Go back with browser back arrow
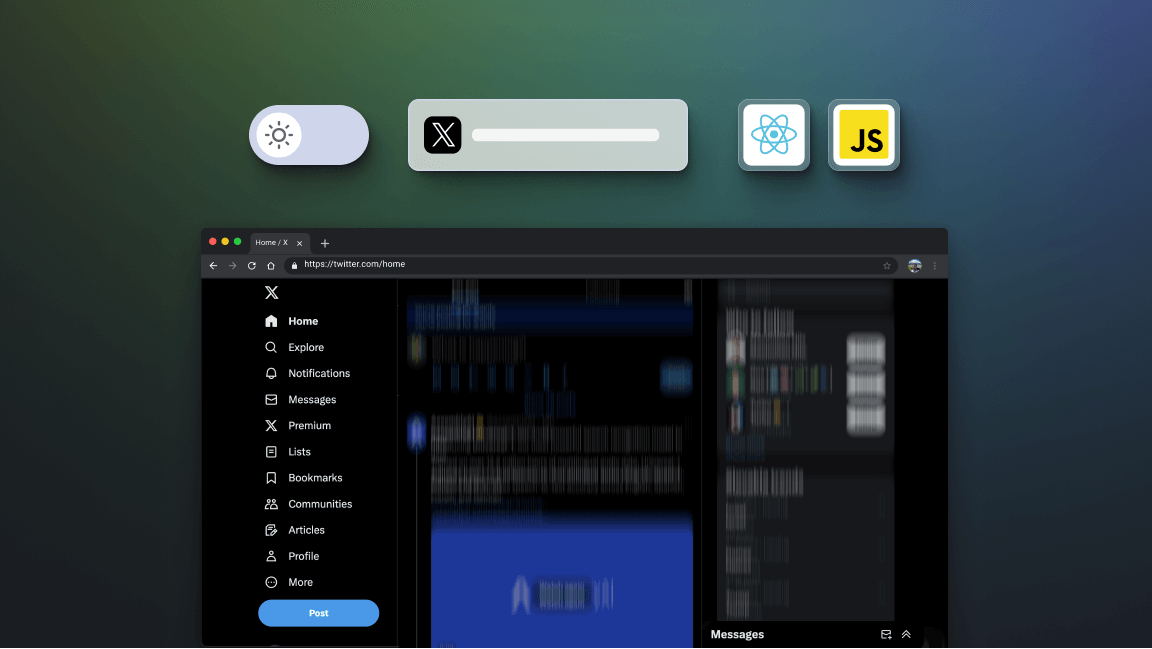 (213, 265)
